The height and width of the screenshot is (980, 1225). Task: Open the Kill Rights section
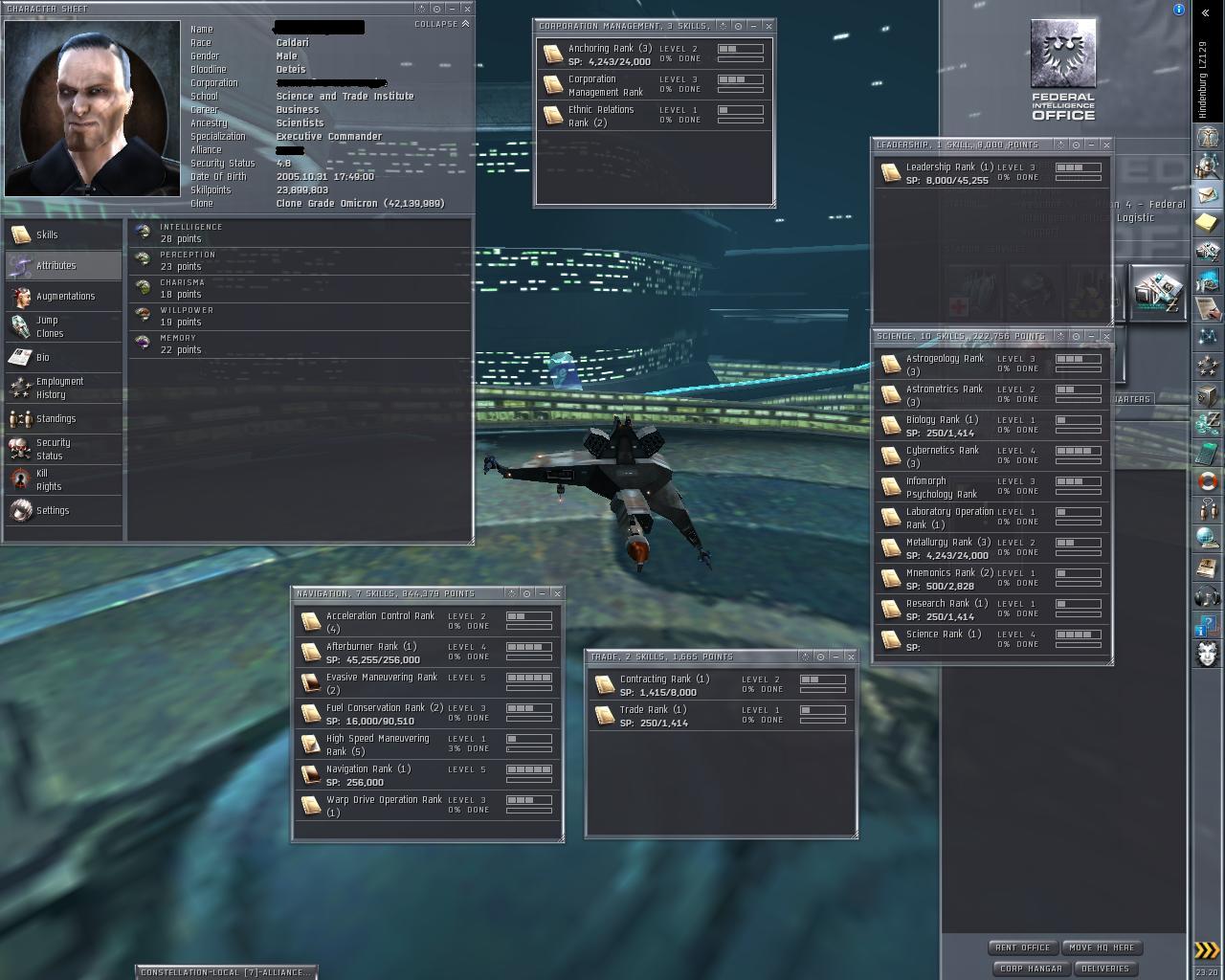click(x=63, y=479)
